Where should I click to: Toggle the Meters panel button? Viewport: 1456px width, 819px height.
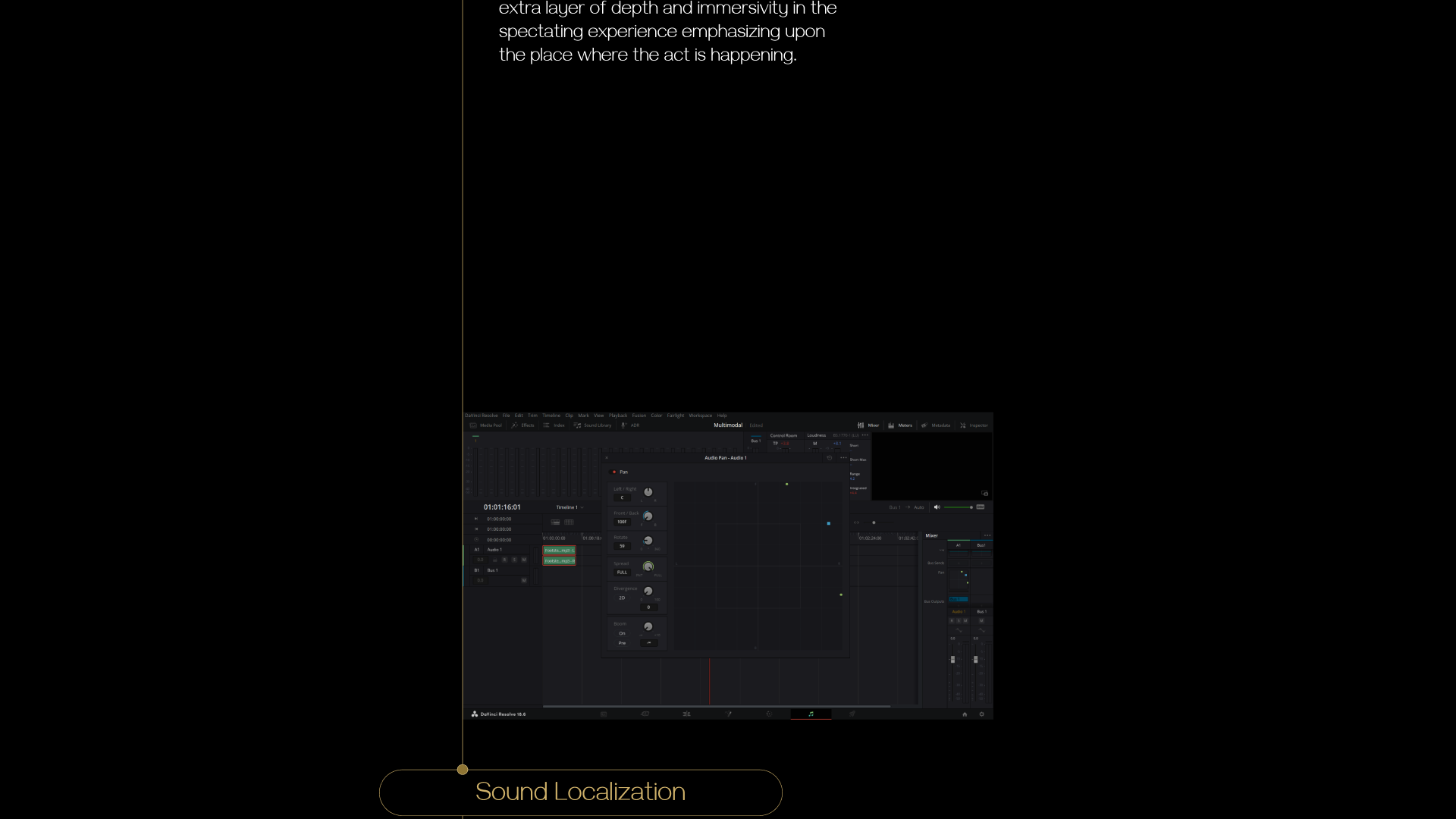900,425
